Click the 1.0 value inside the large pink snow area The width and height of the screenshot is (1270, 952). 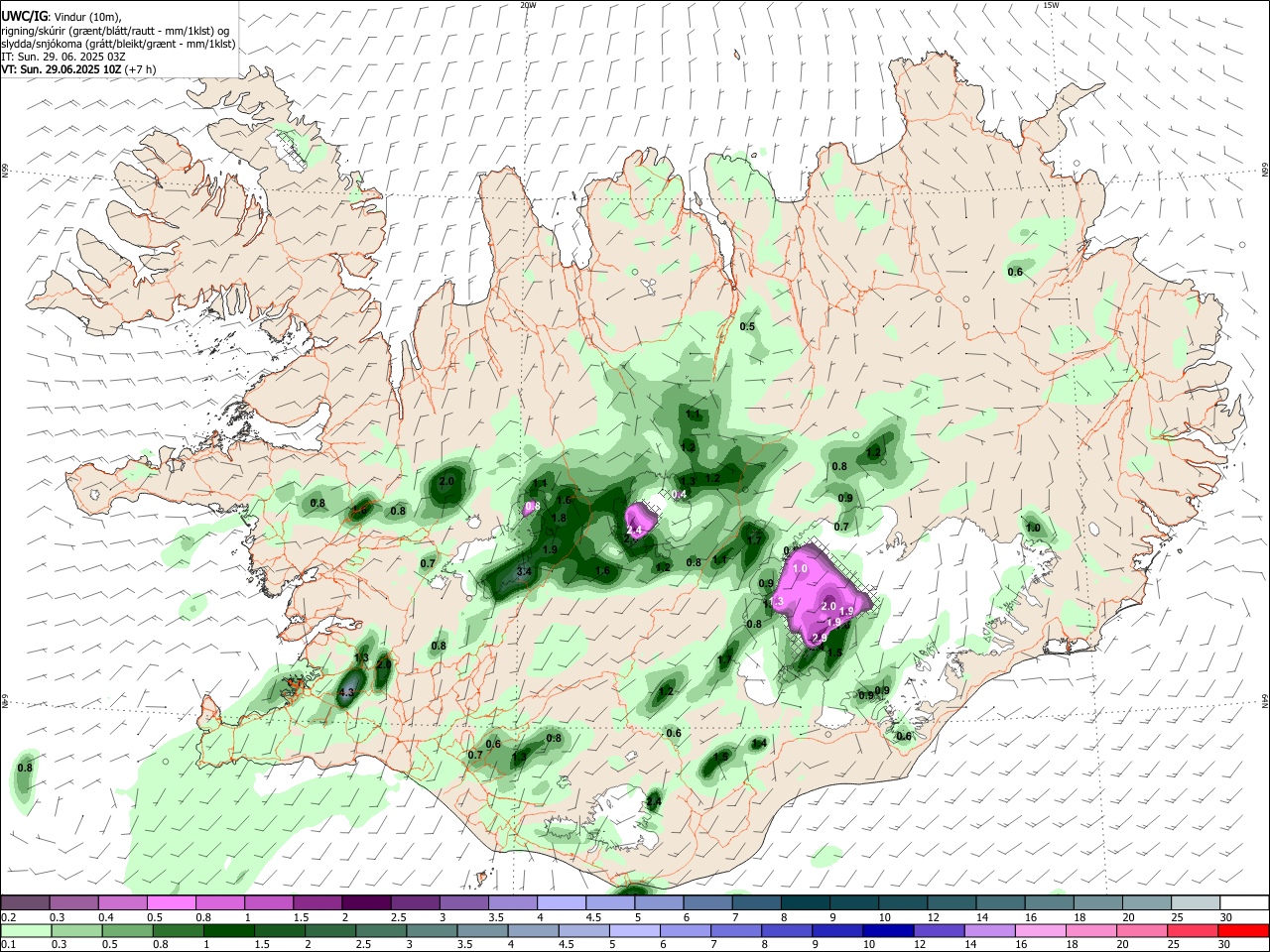[x=800, y=569]
